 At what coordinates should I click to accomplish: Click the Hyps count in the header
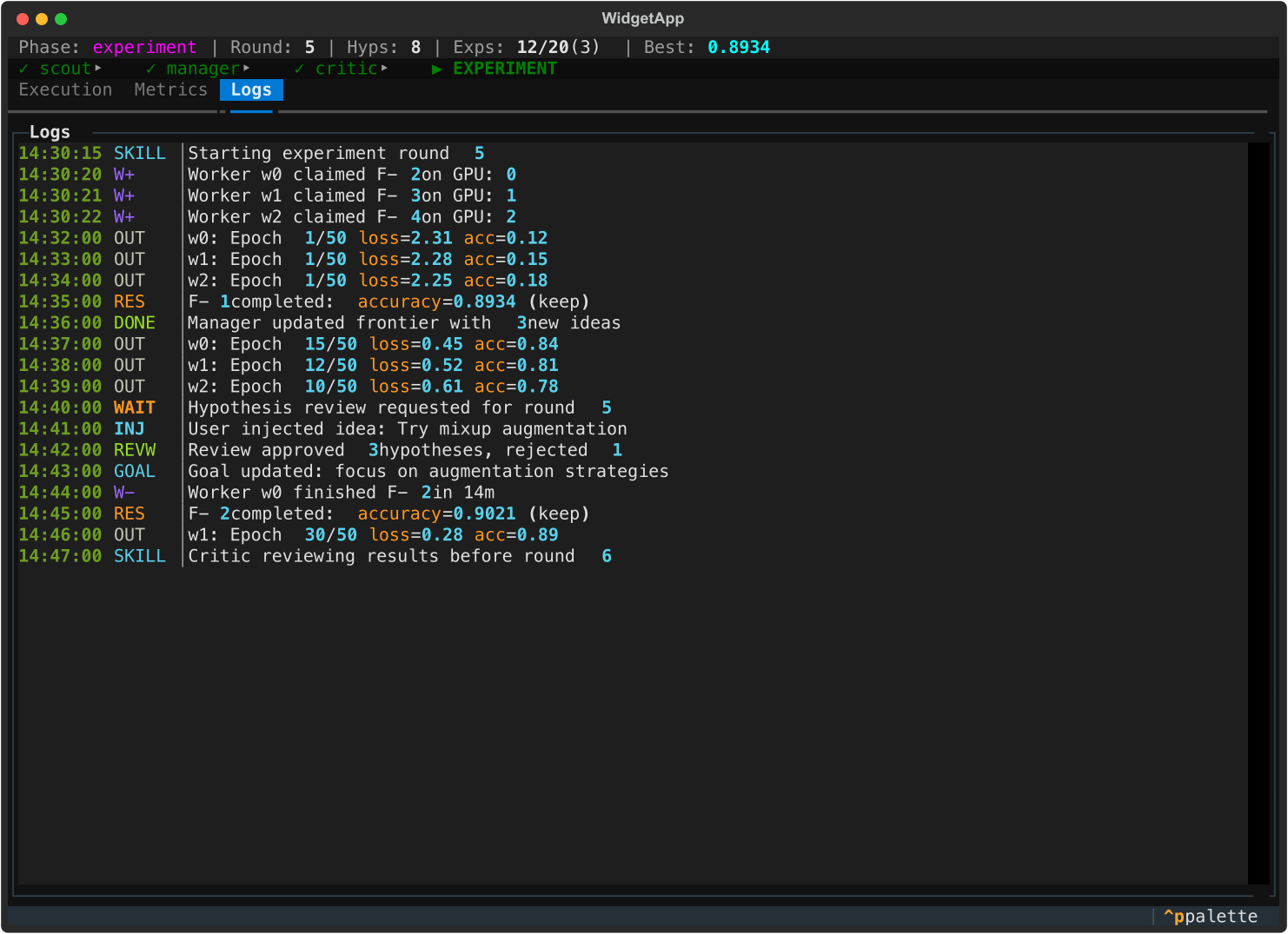(415, 47)
